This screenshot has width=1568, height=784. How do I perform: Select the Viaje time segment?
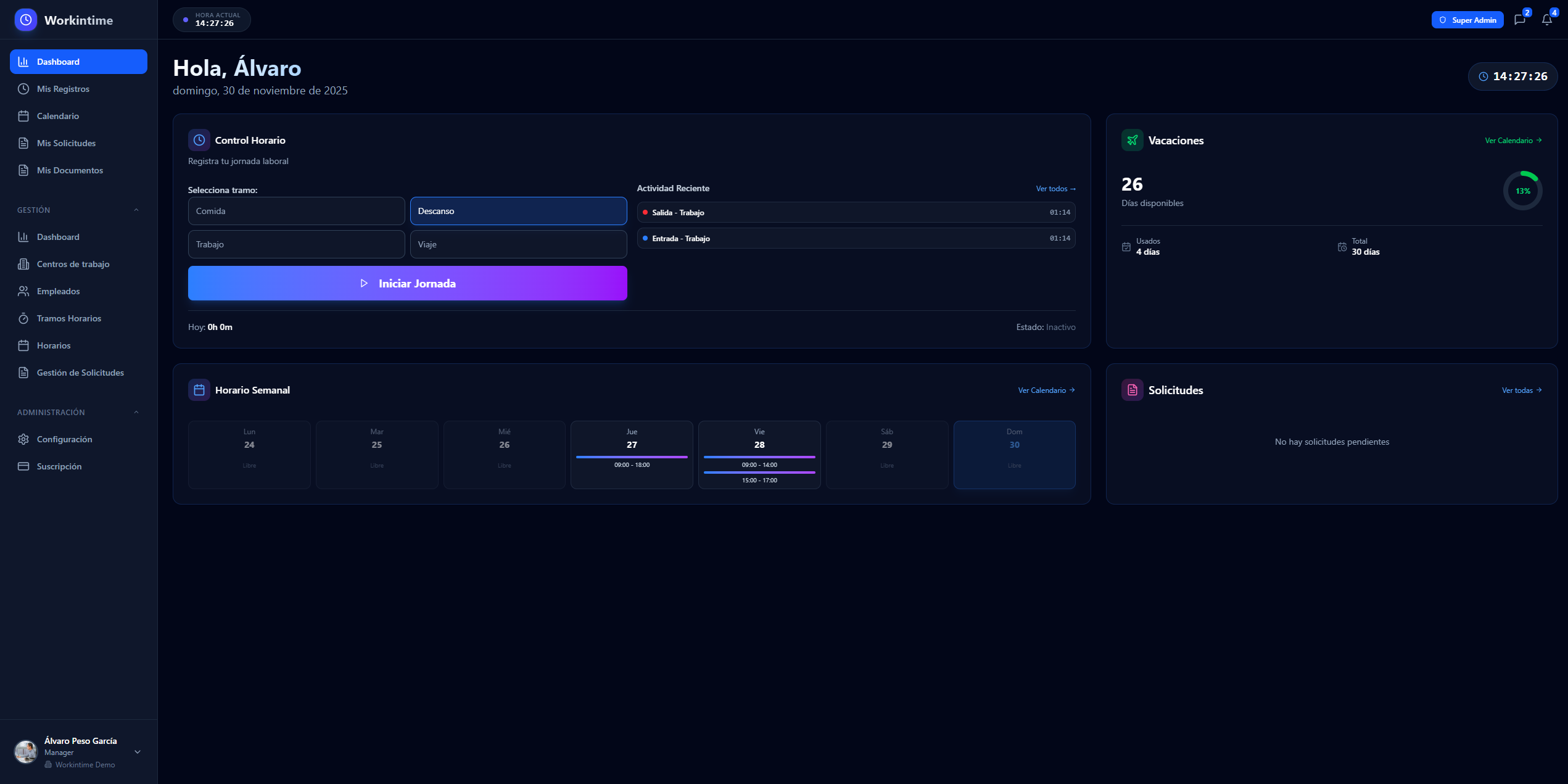pos(518,244)
